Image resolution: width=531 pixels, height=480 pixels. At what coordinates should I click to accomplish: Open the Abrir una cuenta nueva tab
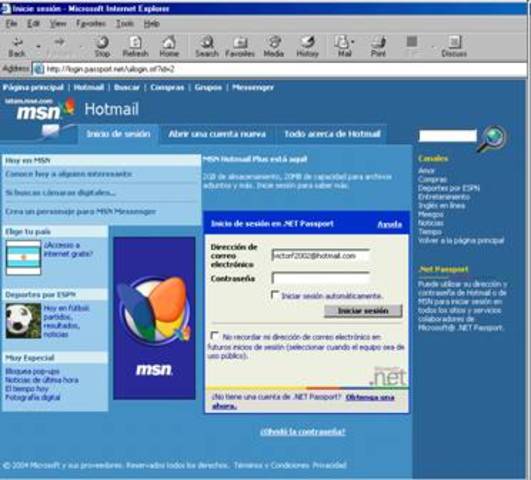(217, 134)
